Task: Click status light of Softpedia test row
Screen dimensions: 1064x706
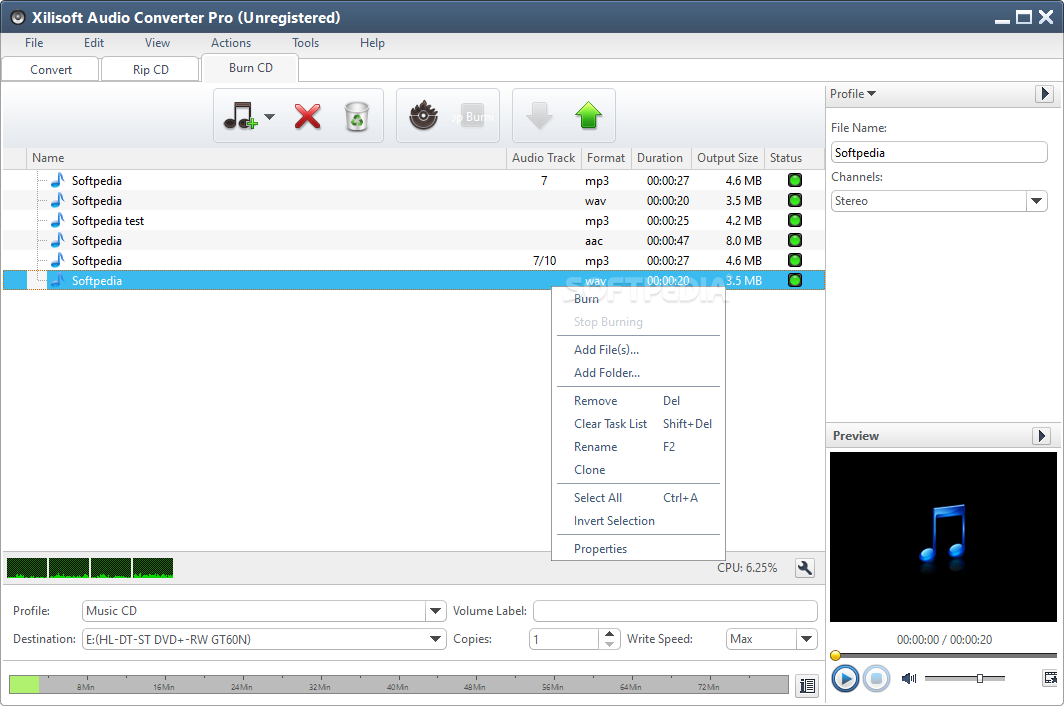Action: (795, 220)
